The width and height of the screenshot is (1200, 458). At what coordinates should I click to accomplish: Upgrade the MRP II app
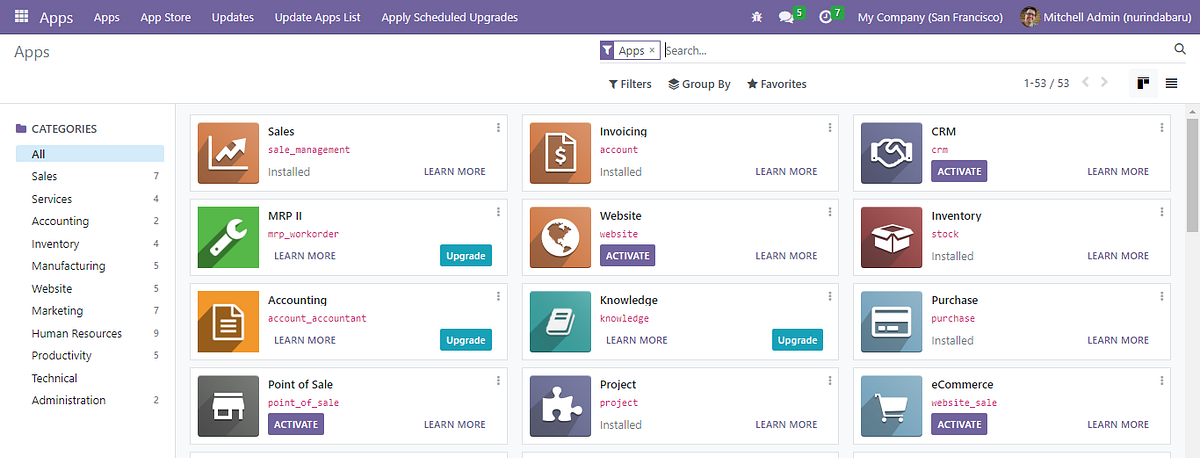(466, 256)
